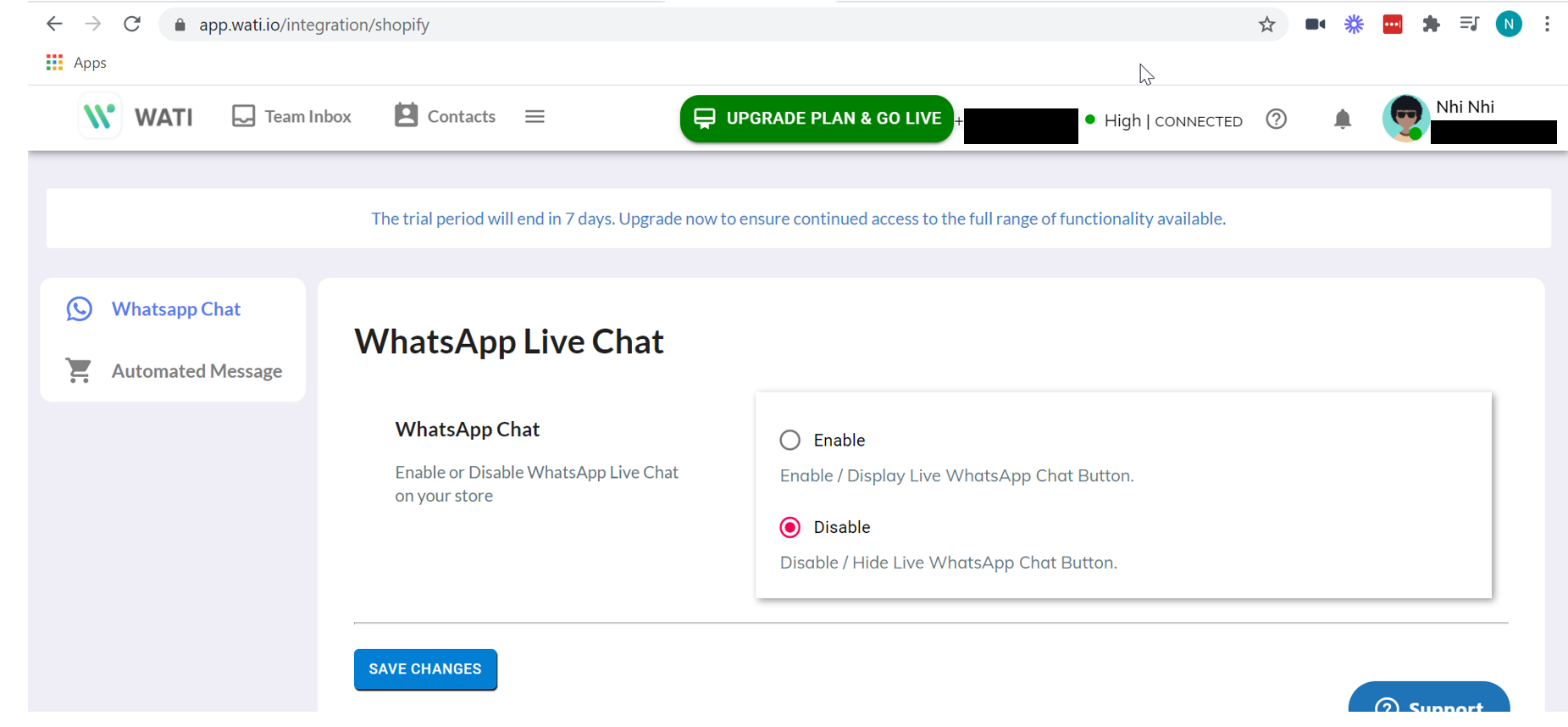This screenshot has width=1568, height=727.
Task: Open the help question mark icon
Action: pos(1277,119)
